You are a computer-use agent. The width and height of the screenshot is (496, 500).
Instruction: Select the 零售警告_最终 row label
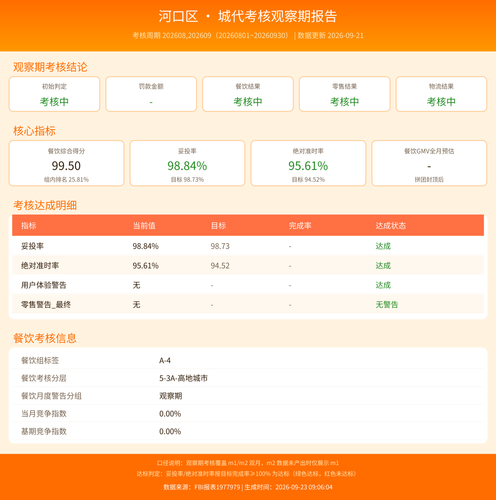(x=46, y=304)
